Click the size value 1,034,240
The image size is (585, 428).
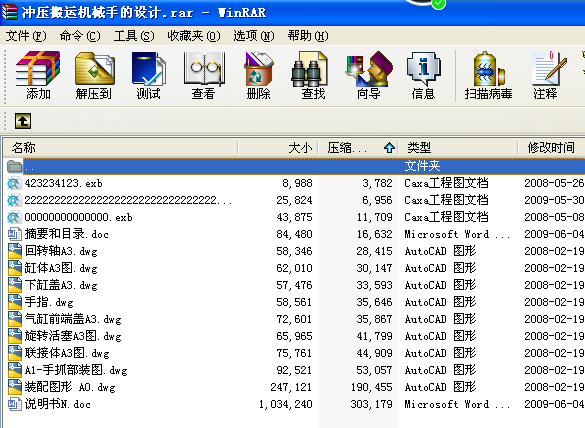coord(285,404)
